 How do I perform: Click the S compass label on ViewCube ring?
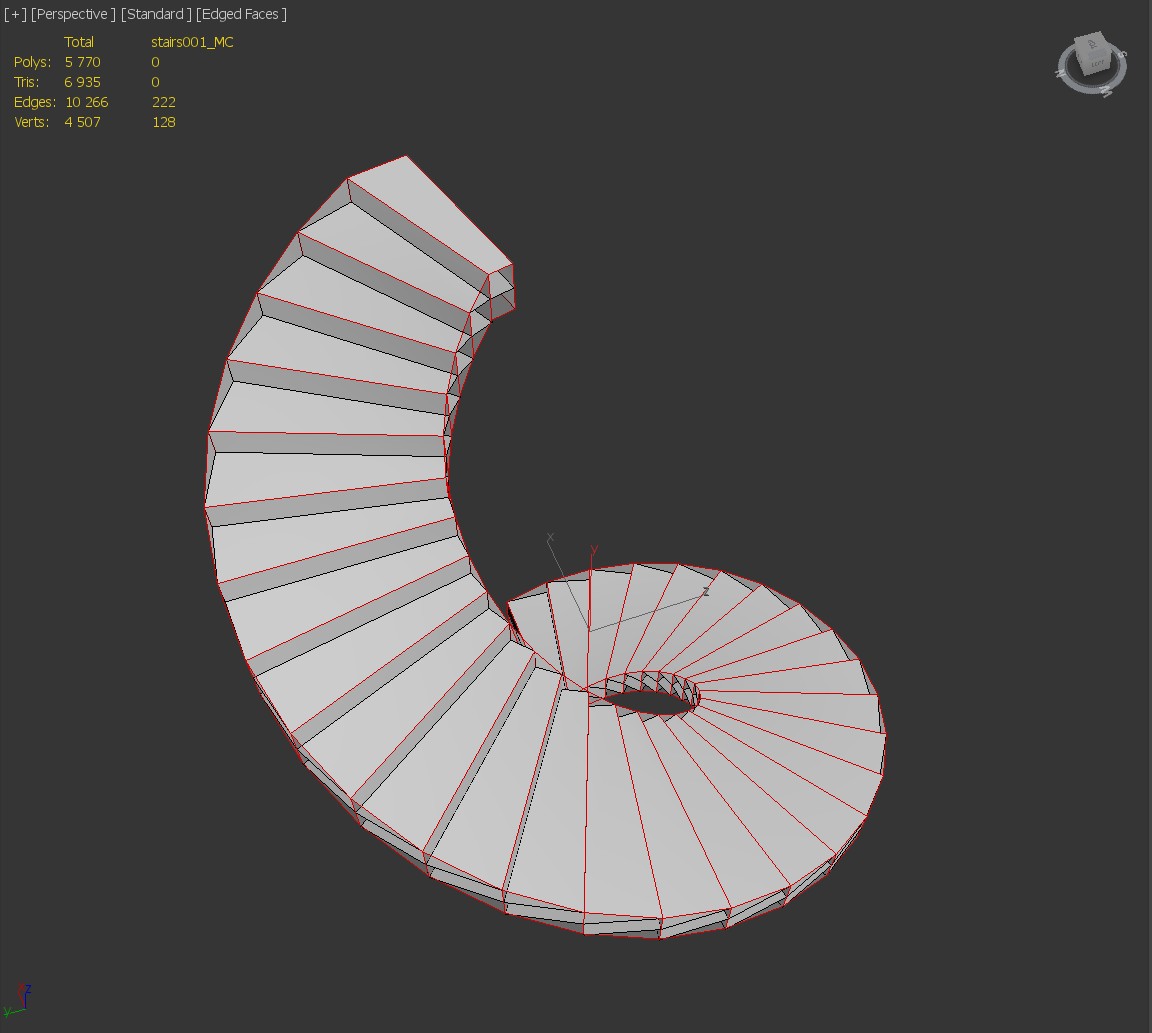pyautogui.click(x=1122, y=55)
